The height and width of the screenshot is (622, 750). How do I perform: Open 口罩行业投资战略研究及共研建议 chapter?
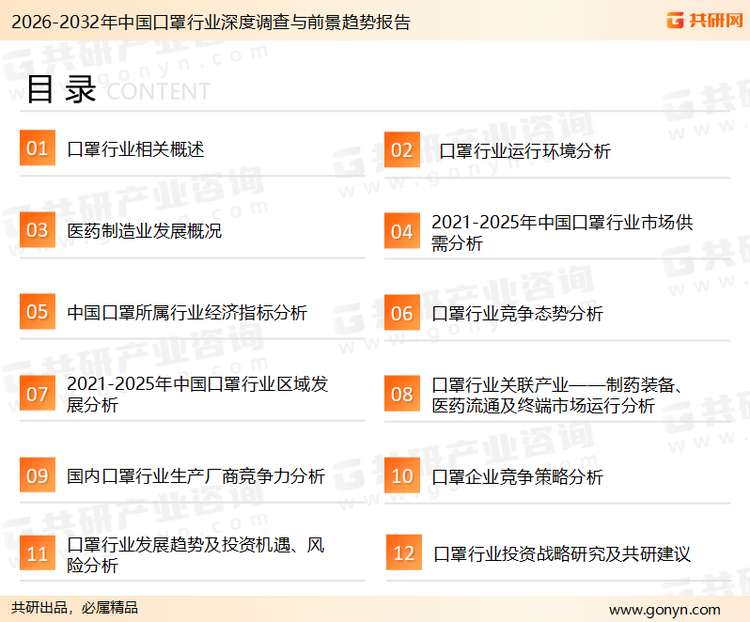tap(562, 554)
